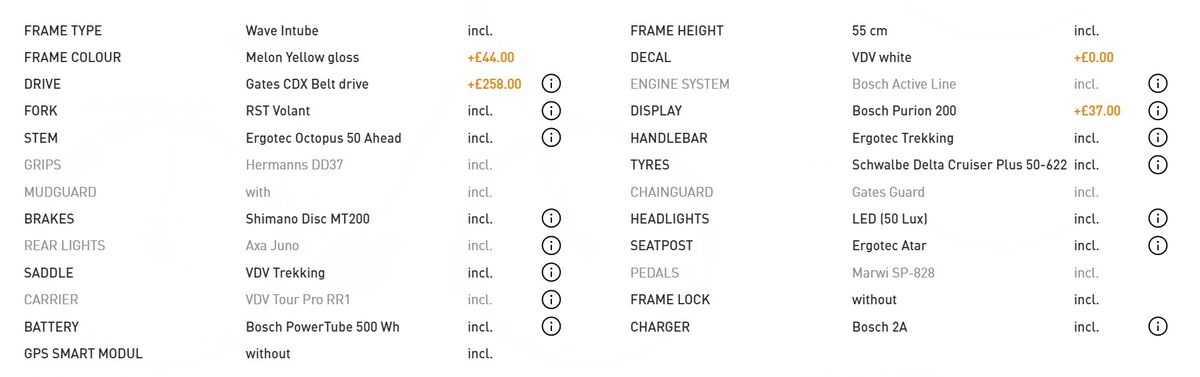Open info for Bosch PowerTube 500 Wh battery
The width and height of the screenshot is (1200, 377).
(551, 327)
